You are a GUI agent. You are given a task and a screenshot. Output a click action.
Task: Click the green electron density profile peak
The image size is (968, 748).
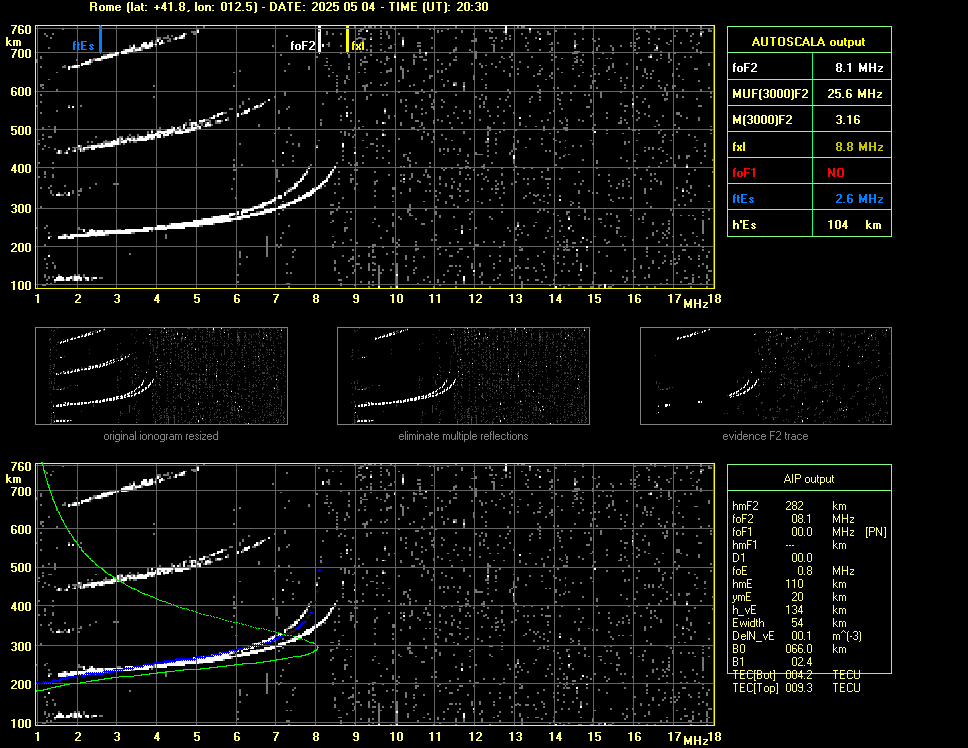click(x=316, y=647)
